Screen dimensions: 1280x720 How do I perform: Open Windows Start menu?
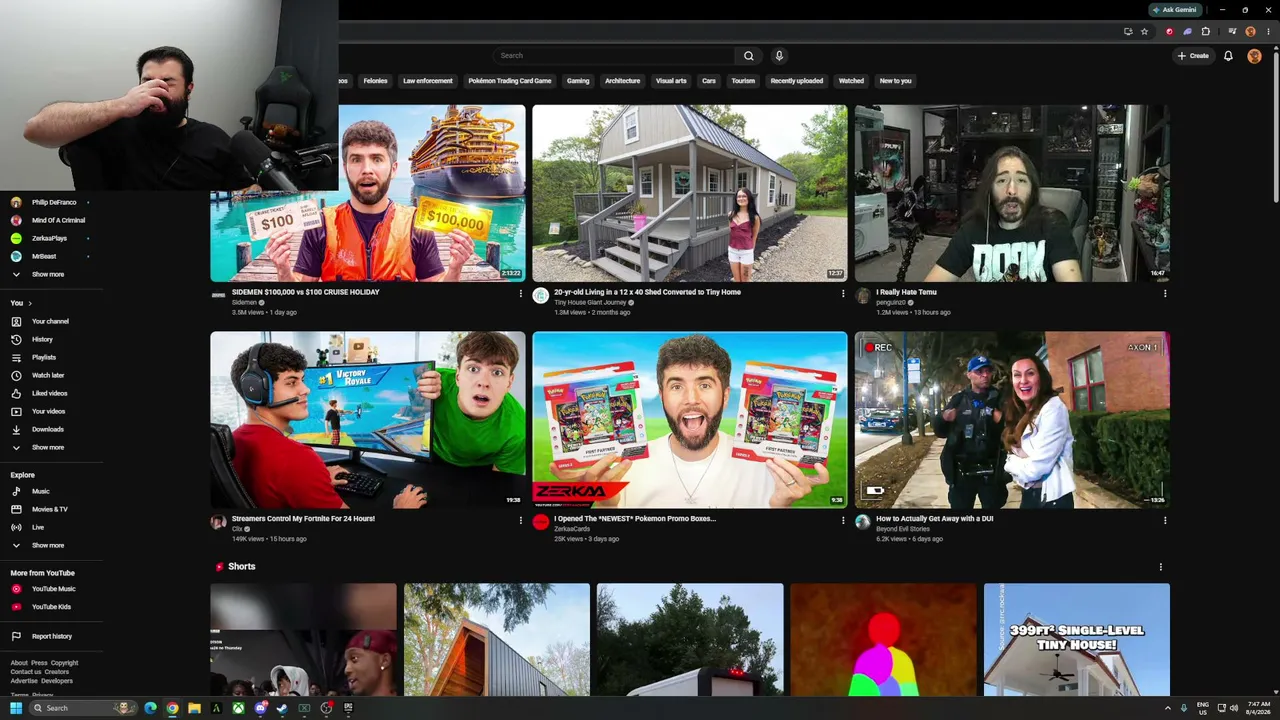tap(16, 708)
